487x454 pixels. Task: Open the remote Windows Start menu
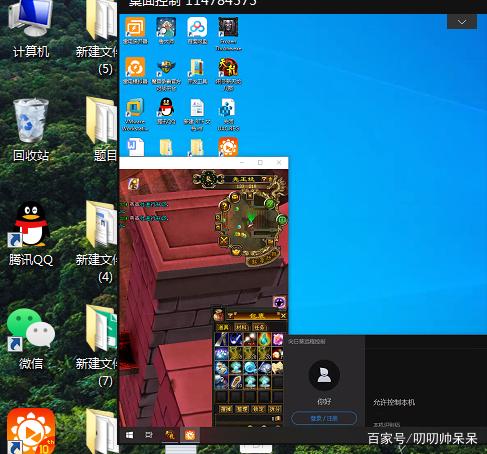tap(129, 435)
